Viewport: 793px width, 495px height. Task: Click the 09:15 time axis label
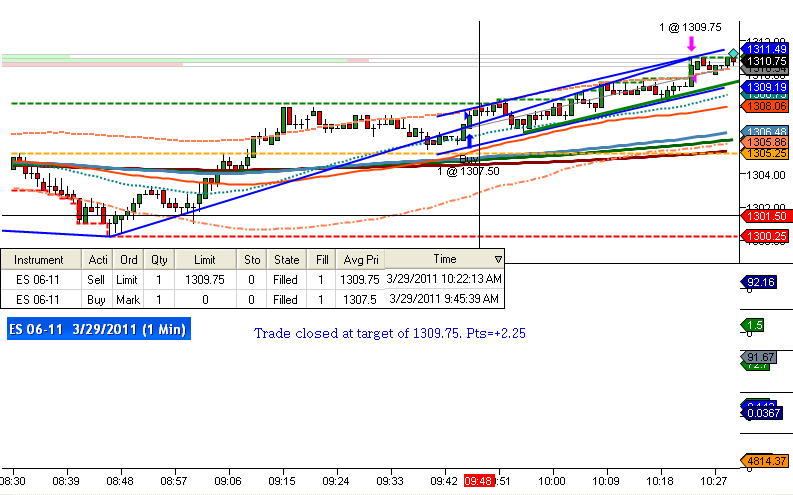click(x=282, y=481)
